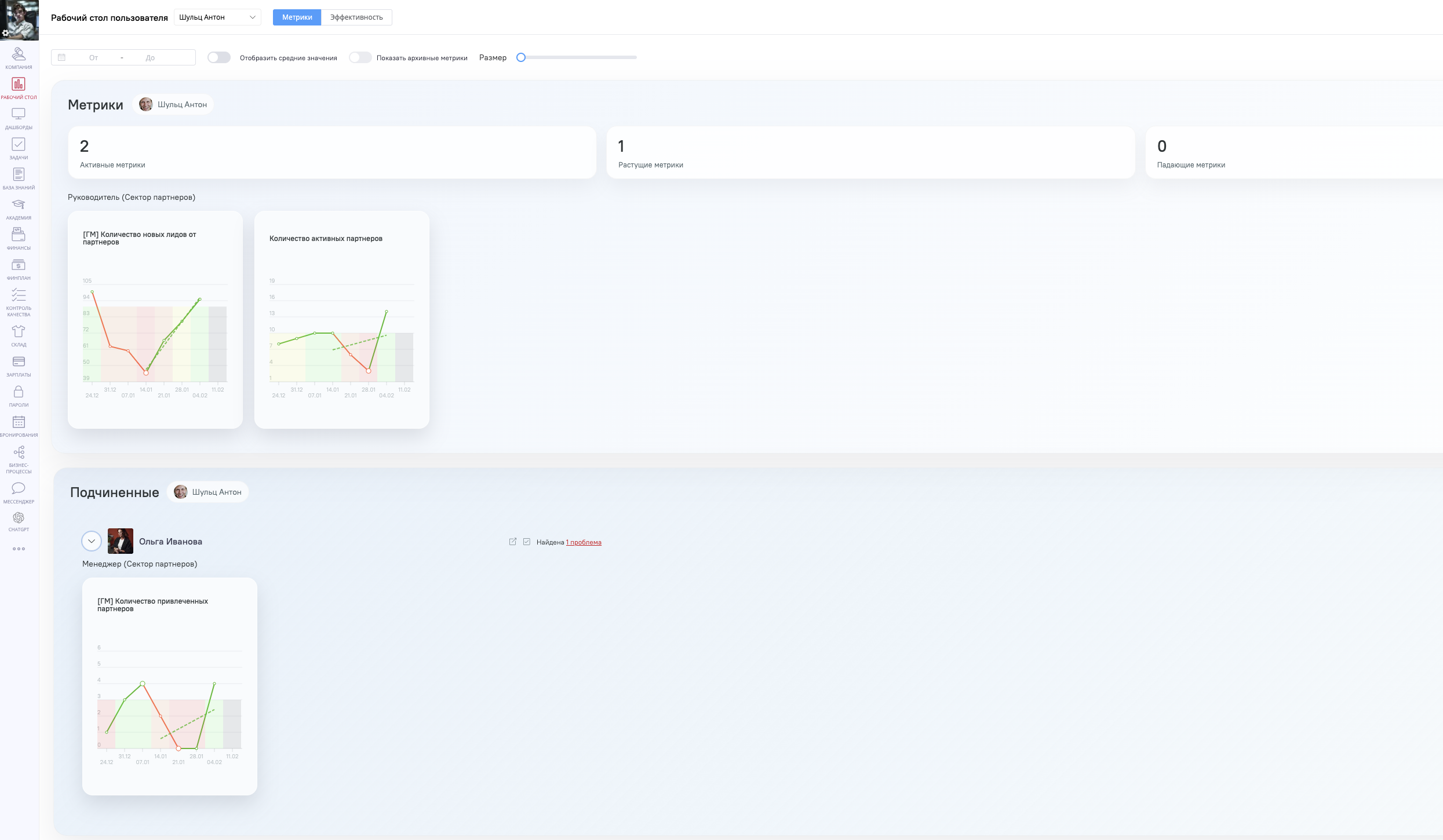Check the checkbox icon beside Найдена
The height and width of the screenshot is (840, 1443).
527,542
